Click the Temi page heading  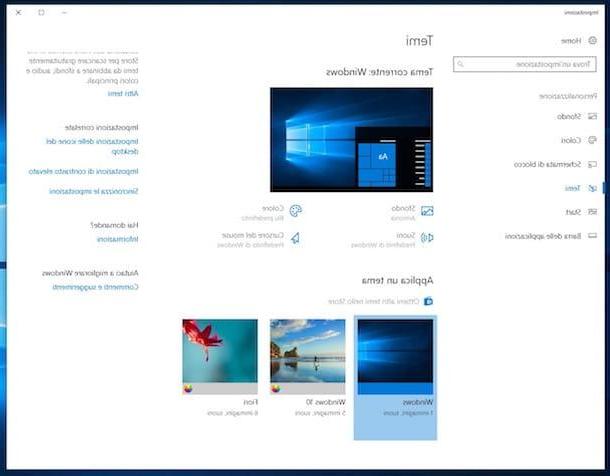click(x=419, y=40)
